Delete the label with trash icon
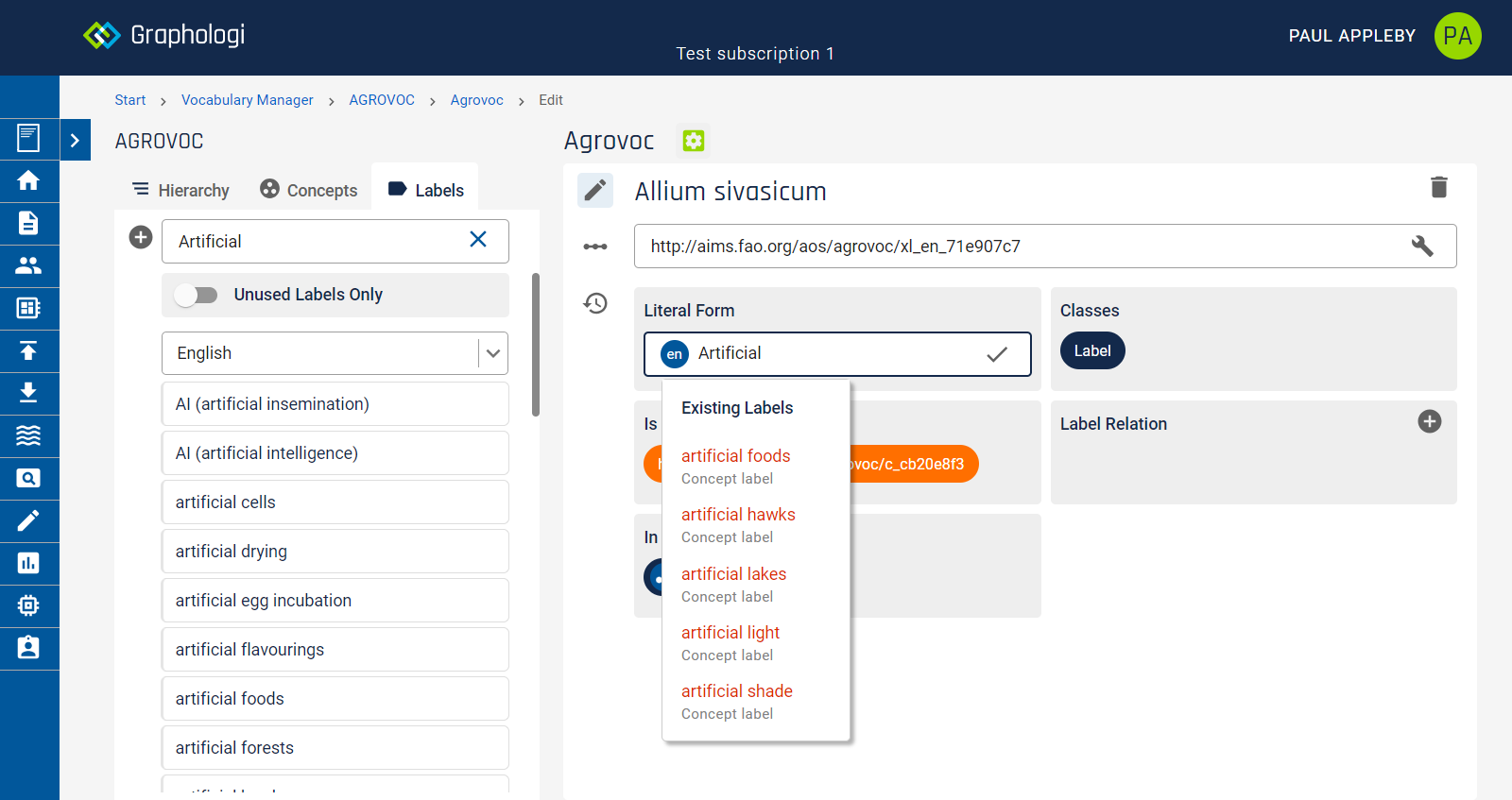The width and height of the screenshot is (1512, 800). (1439, 187)
